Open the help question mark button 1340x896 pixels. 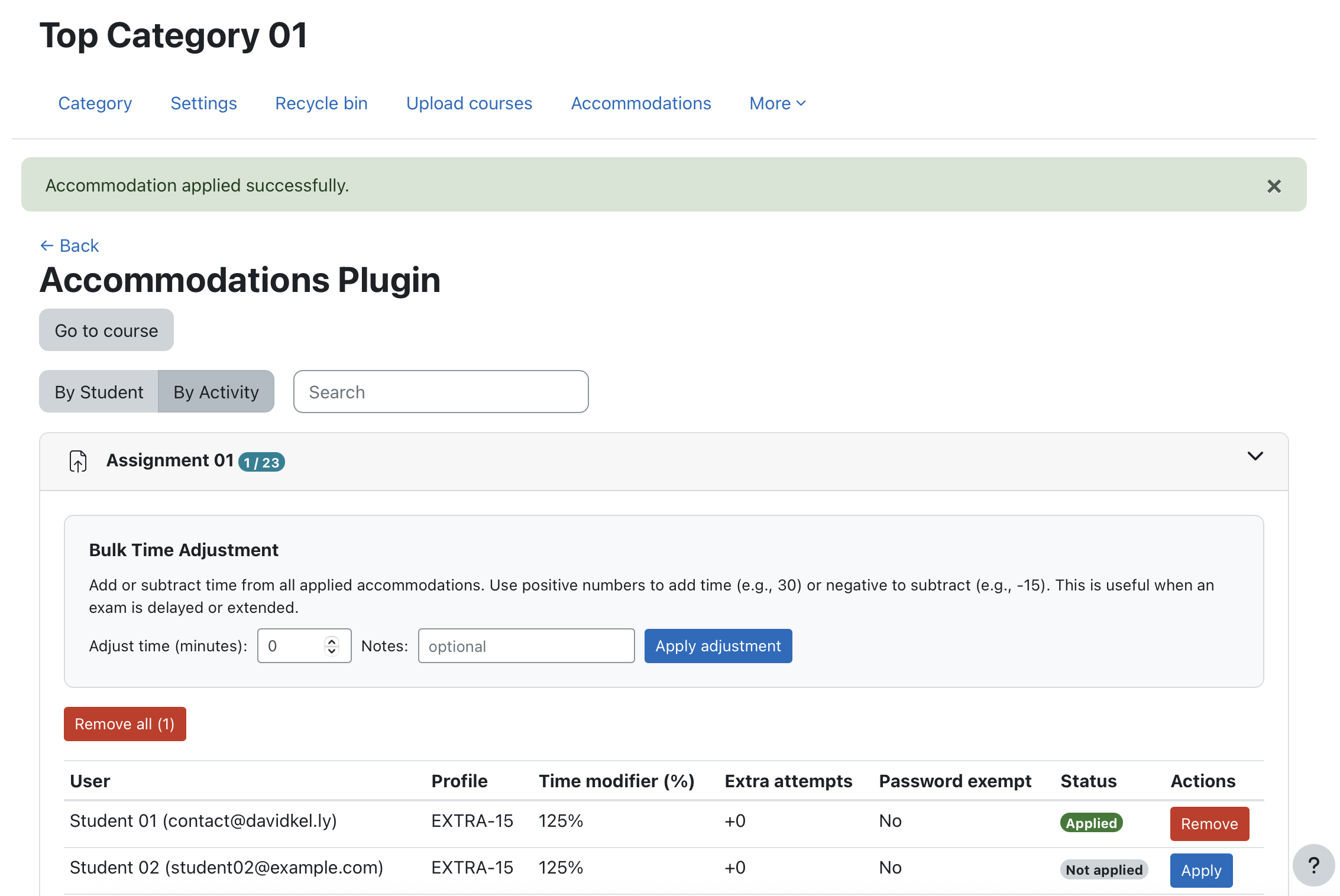pyautogui.click(x=1313, y=865)
